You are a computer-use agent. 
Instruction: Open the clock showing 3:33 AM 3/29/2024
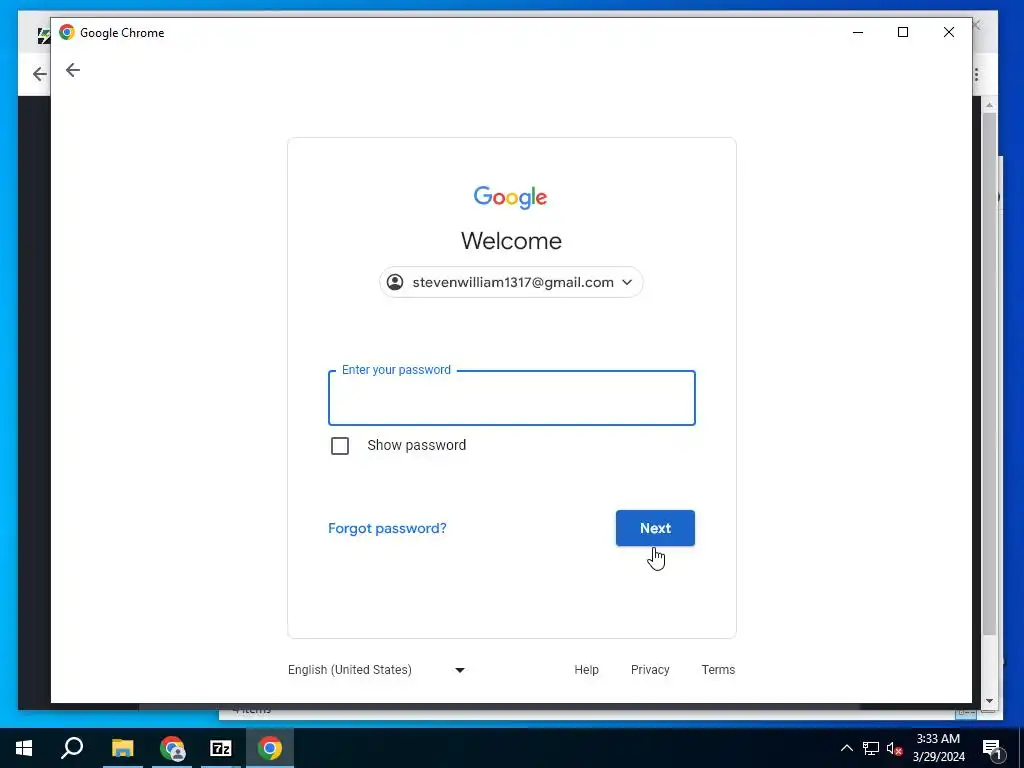click(938, 748)
